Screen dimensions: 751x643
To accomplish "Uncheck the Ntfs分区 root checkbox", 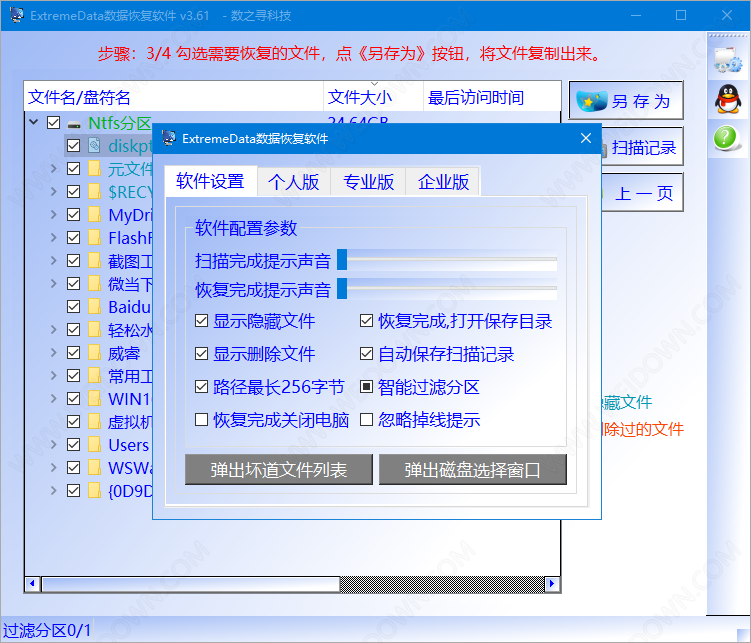I will click(x=54, y=123).
